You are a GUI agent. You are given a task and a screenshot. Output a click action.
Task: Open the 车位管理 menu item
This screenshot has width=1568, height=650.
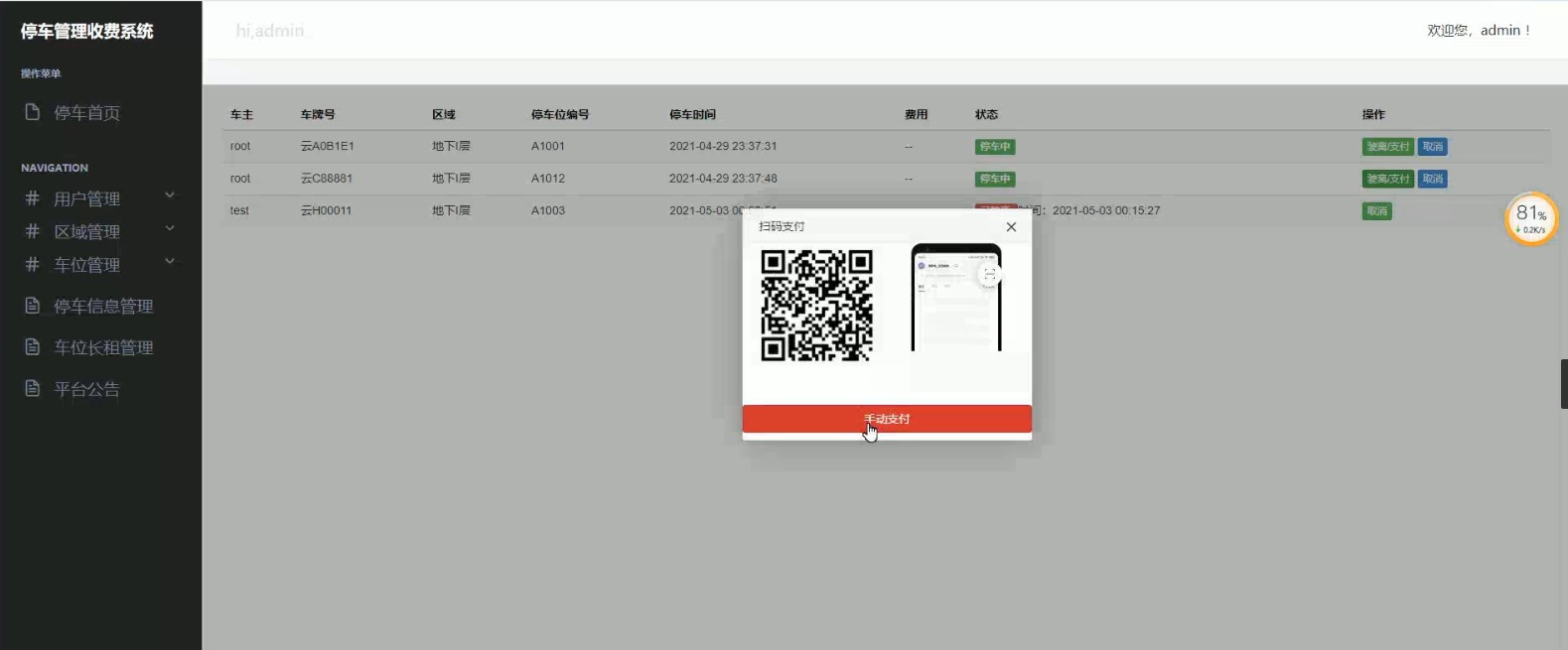click(x=86, y=265)
